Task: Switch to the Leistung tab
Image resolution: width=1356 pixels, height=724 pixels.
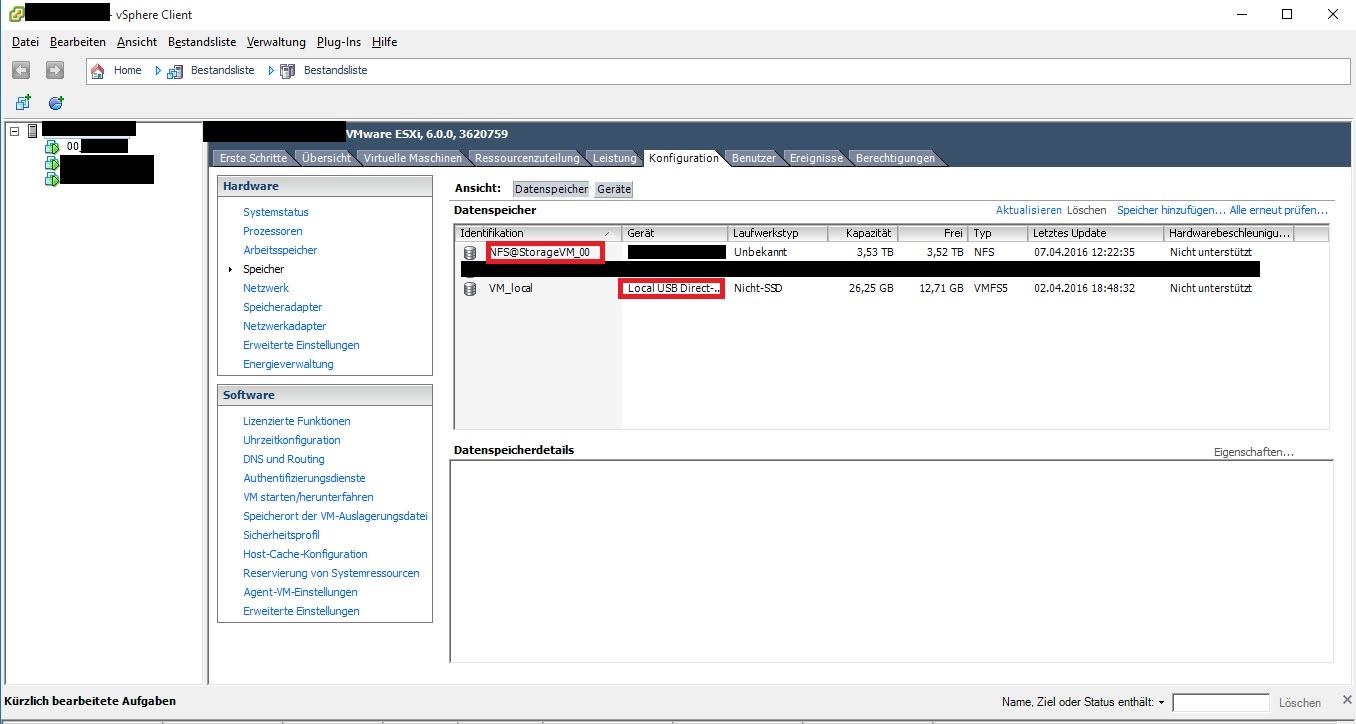Action: point(614,158)
